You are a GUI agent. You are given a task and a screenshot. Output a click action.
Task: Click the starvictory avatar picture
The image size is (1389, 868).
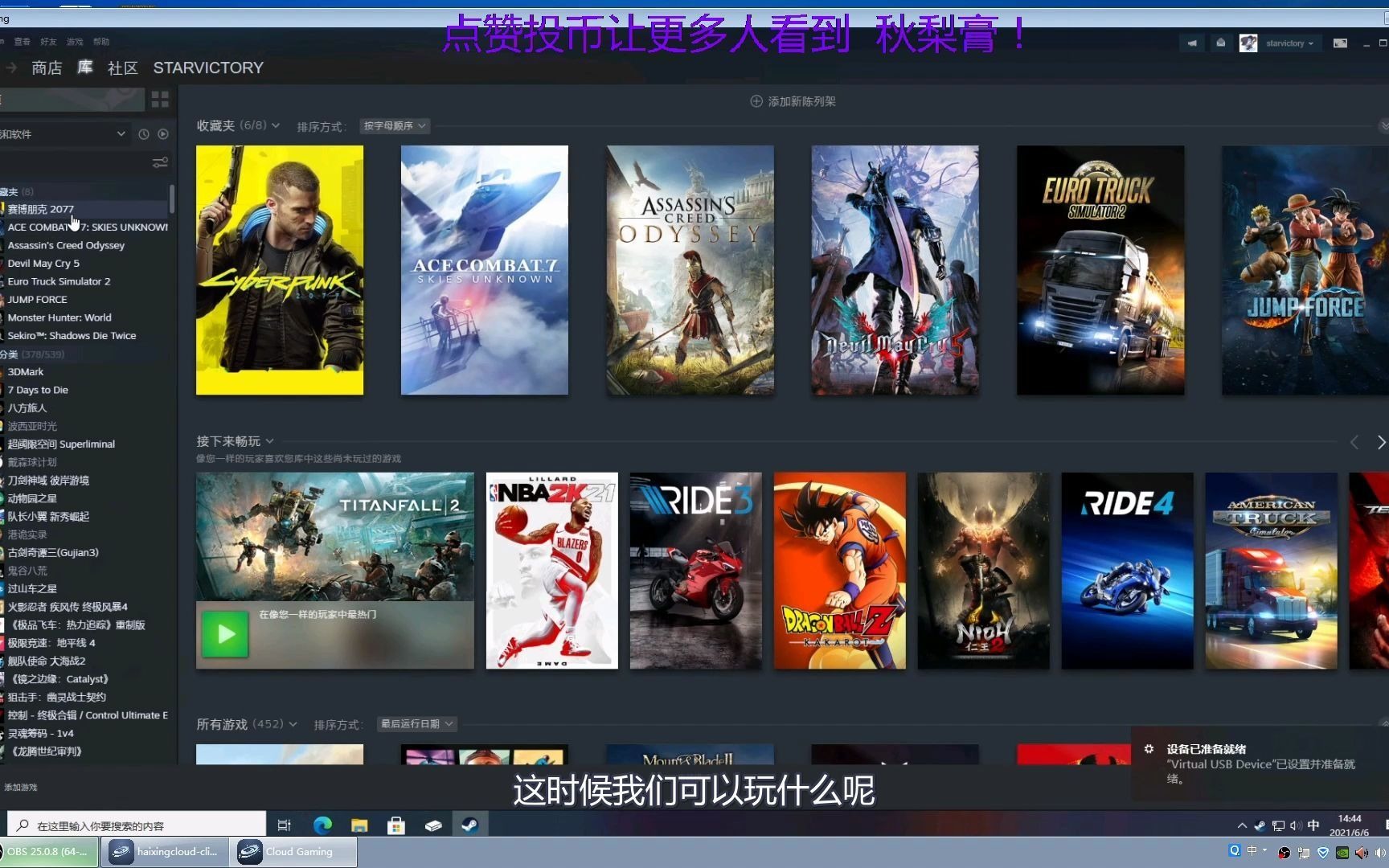coord(1248,43)
